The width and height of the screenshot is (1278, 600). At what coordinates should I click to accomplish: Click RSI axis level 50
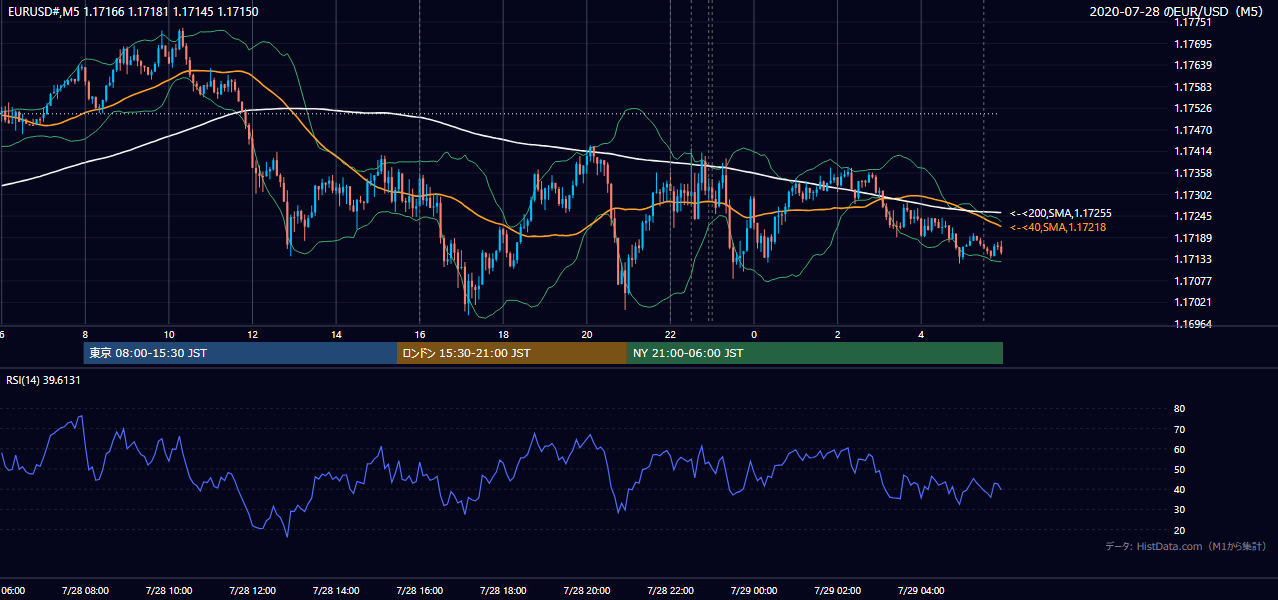(x=1179, y=469)
